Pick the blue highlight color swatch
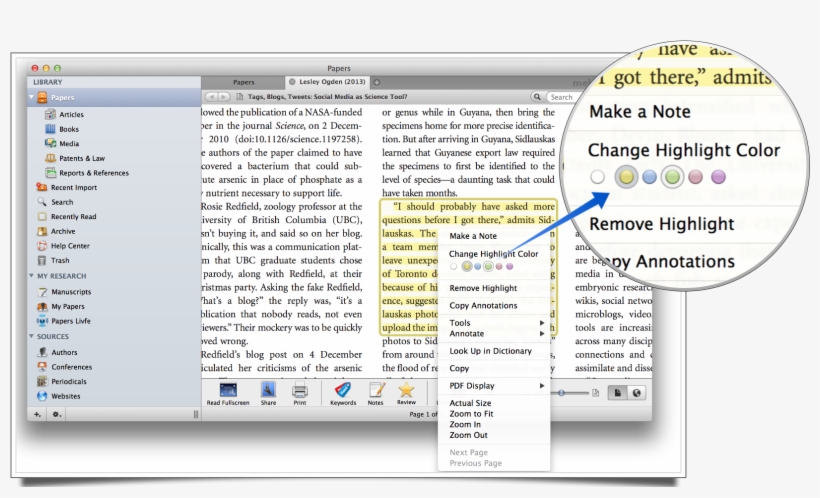 tap(477, 266)
